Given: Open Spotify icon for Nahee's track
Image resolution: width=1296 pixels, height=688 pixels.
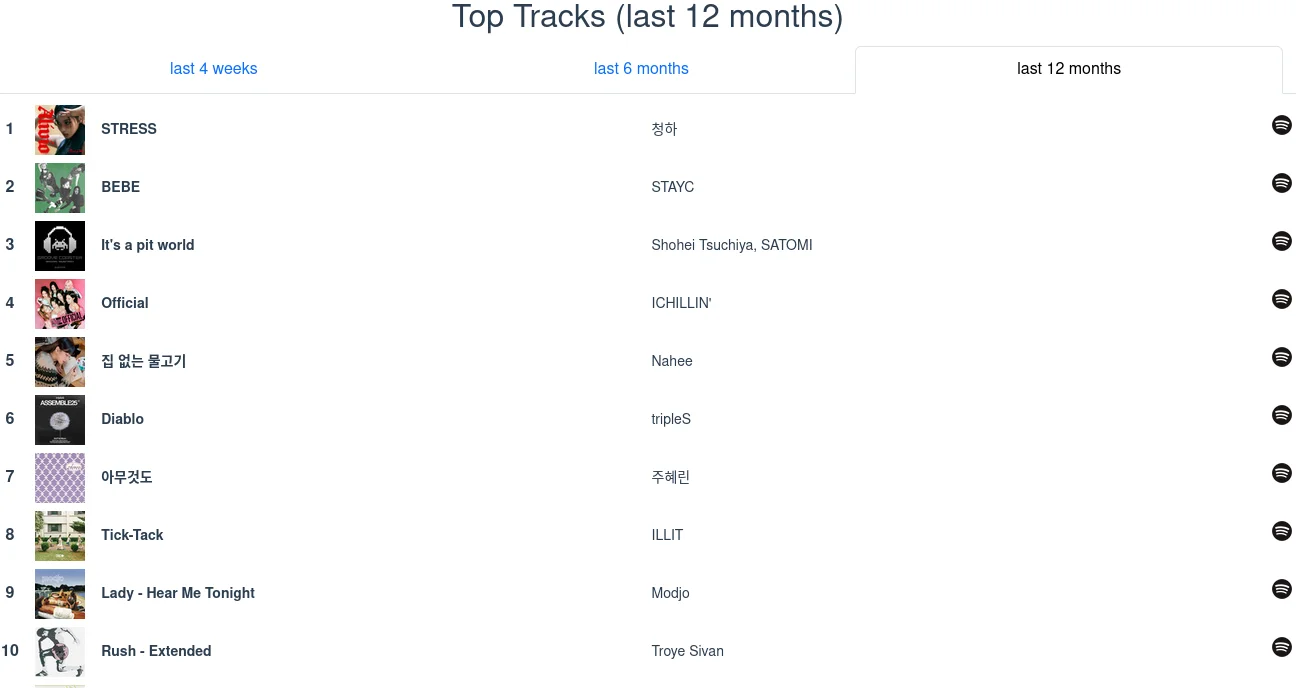Looking at the screenshot, I should click(1281, 357).
